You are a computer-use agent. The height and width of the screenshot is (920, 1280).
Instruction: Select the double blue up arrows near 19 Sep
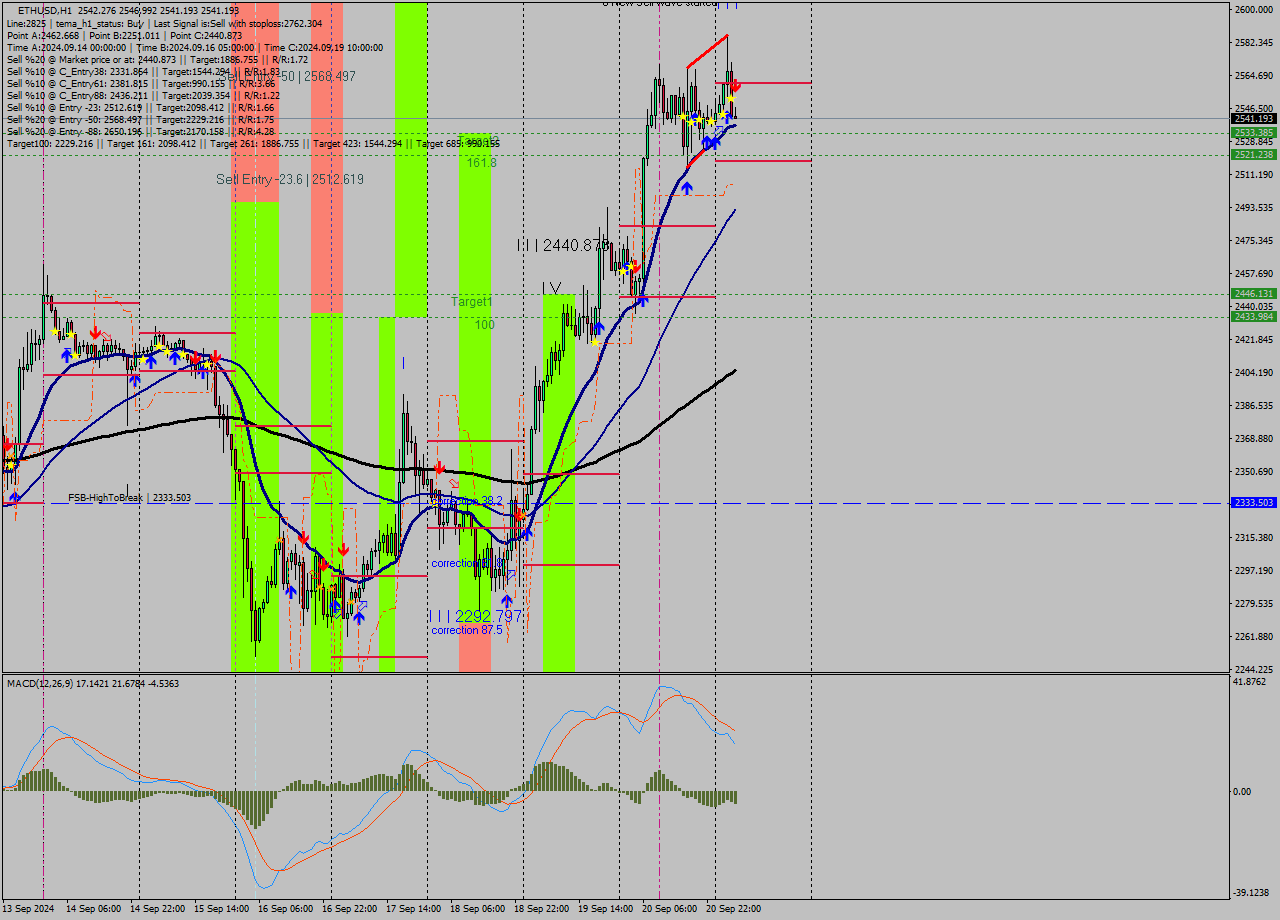coord(710,142)
